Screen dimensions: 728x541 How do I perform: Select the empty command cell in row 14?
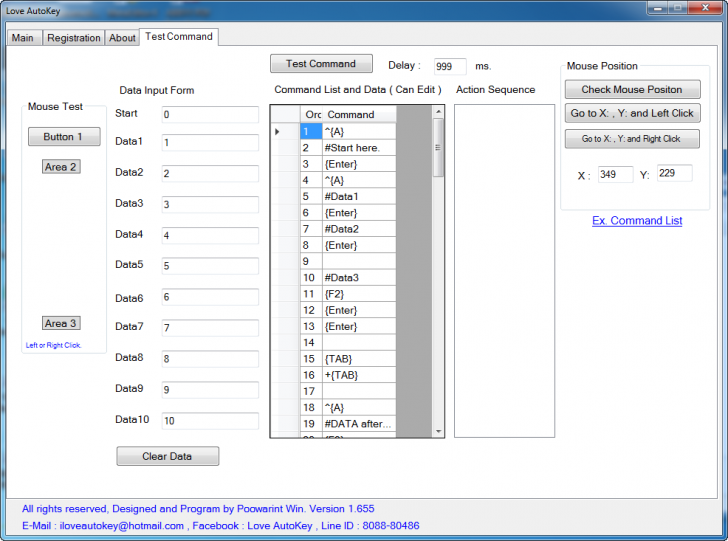[359, 343]
